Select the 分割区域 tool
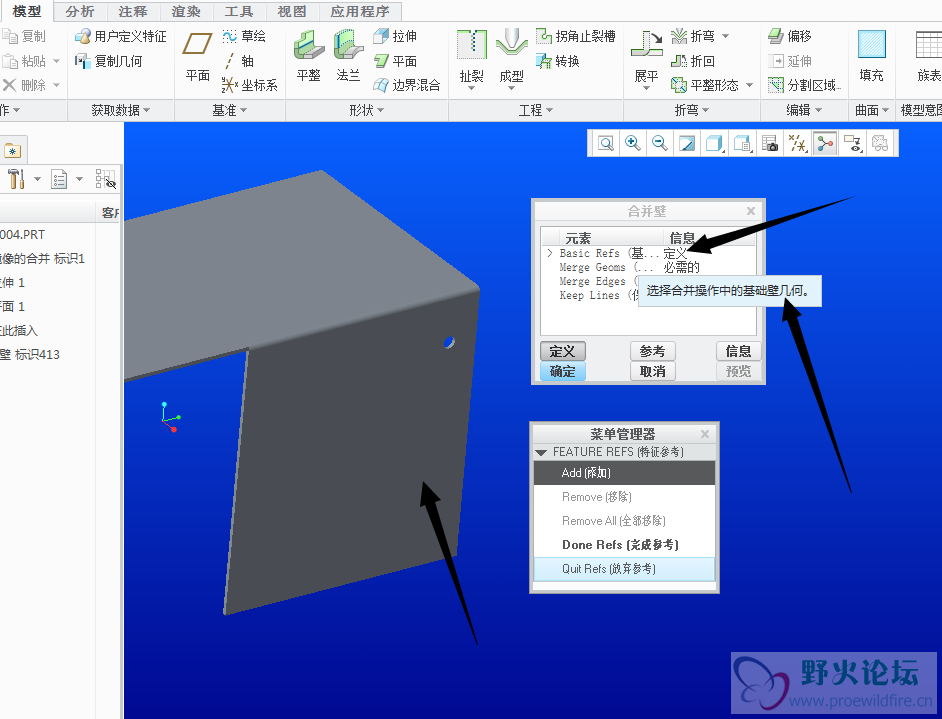The height and width of the screenshot is (719, 942). [804, 85]
